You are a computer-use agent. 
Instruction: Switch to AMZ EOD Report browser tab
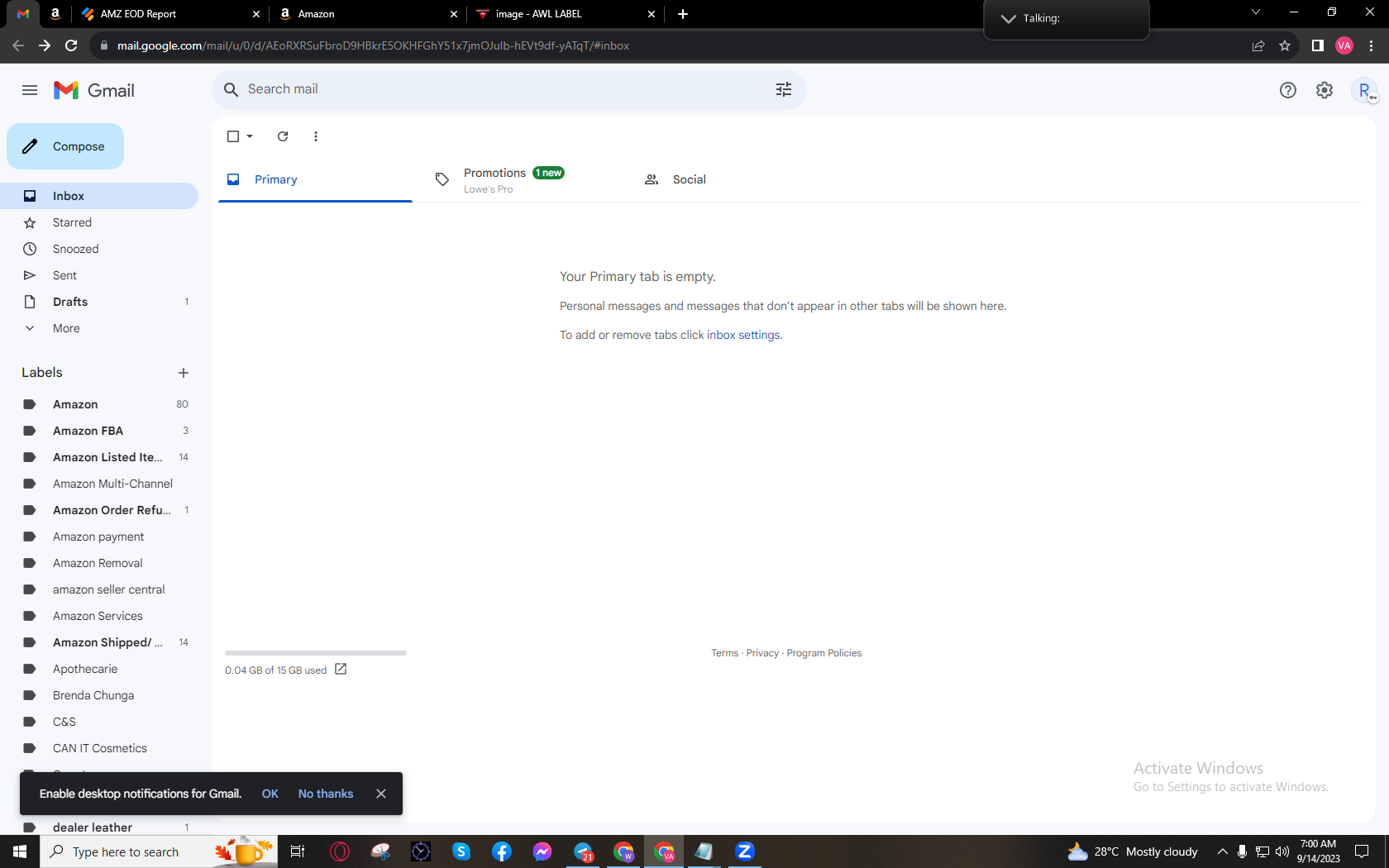(171, 14)
